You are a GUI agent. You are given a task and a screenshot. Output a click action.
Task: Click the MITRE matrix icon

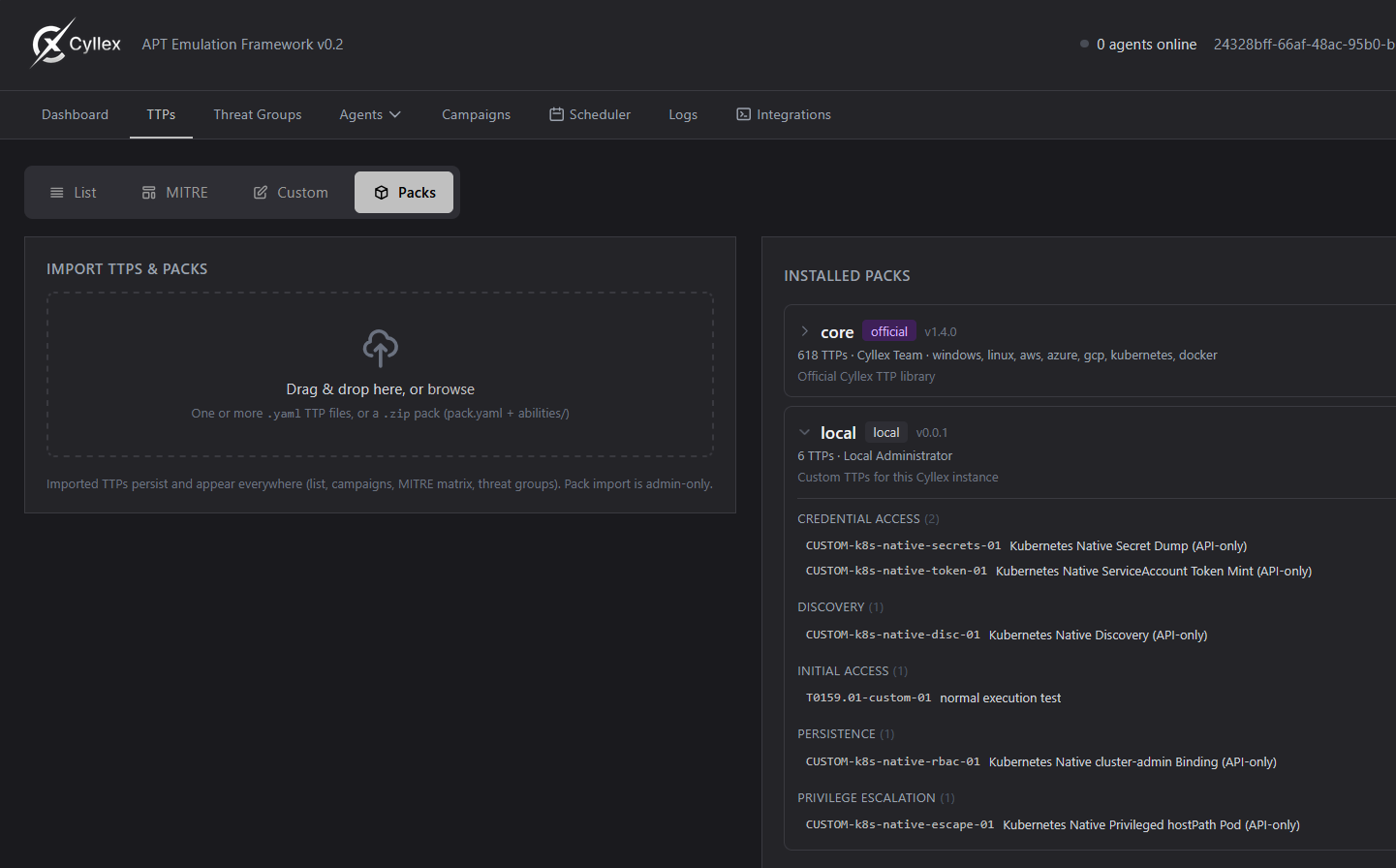pos(149,193)
